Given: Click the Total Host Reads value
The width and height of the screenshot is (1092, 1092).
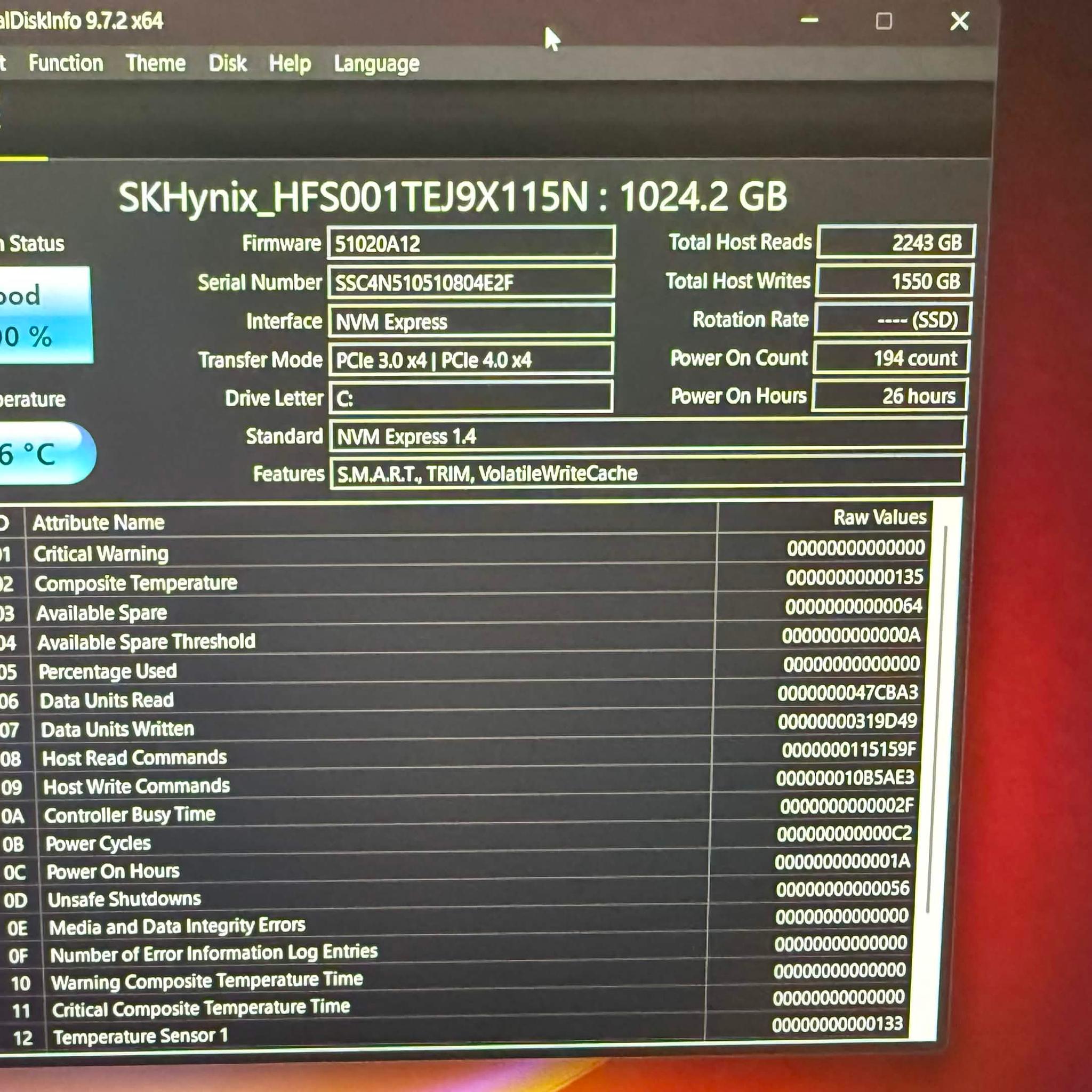Looking at the screenshot, I should coord(896,243).
